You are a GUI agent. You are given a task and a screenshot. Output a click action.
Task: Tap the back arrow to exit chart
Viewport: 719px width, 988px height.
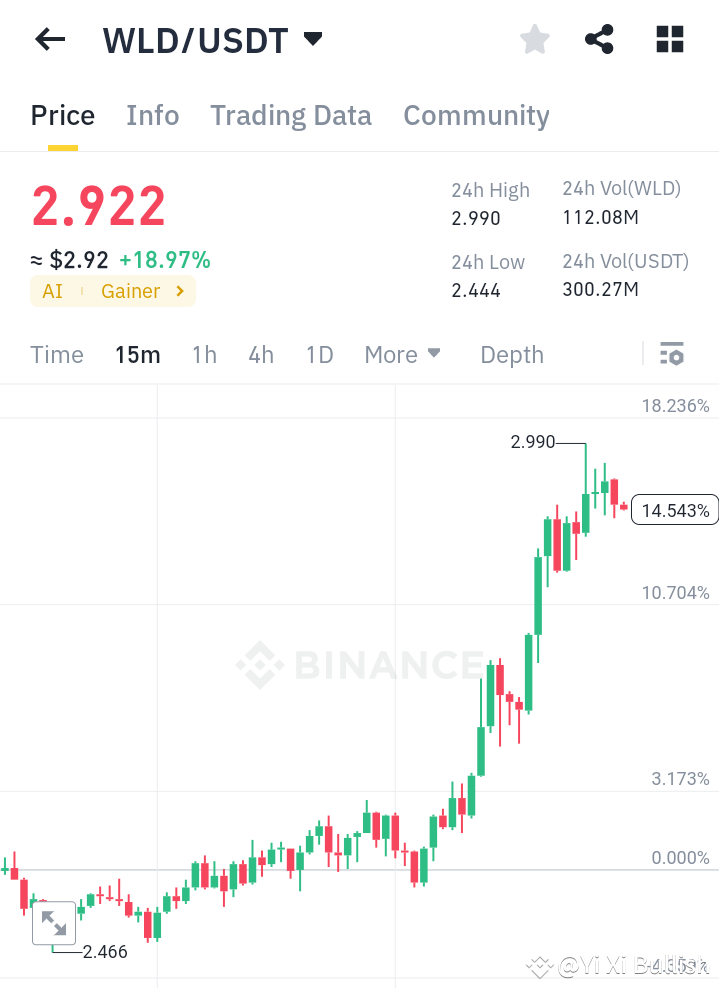pos(48,39)
